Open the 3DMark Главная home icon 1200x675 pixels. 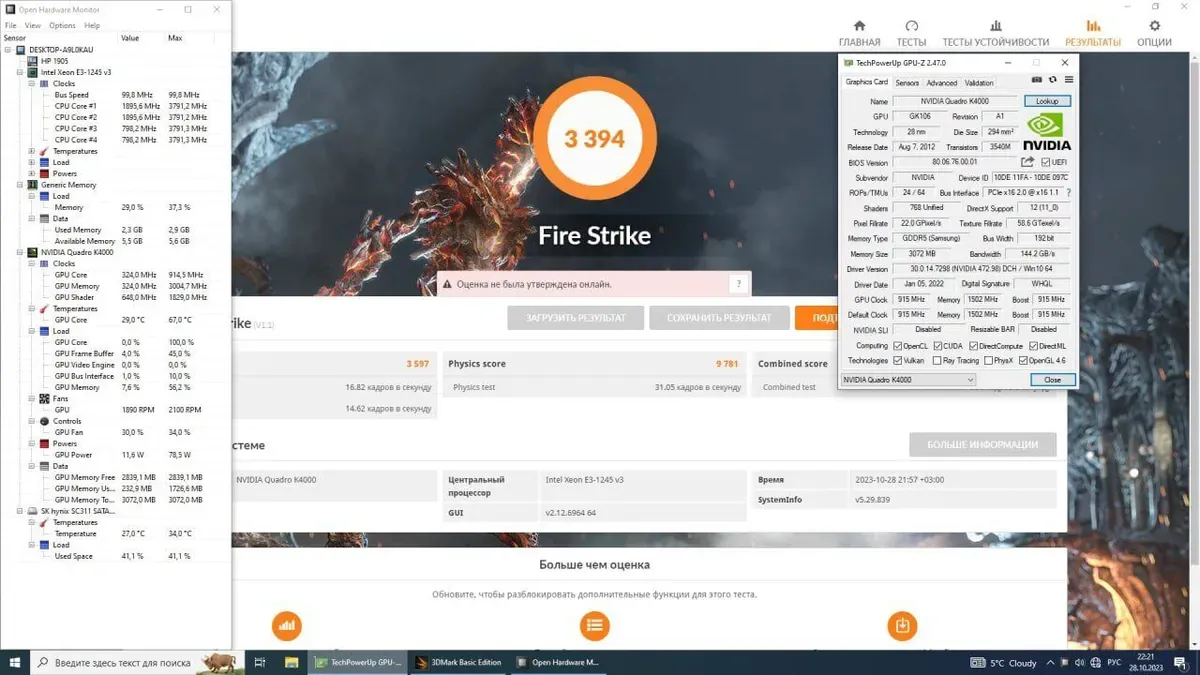[x=859, y=27]
